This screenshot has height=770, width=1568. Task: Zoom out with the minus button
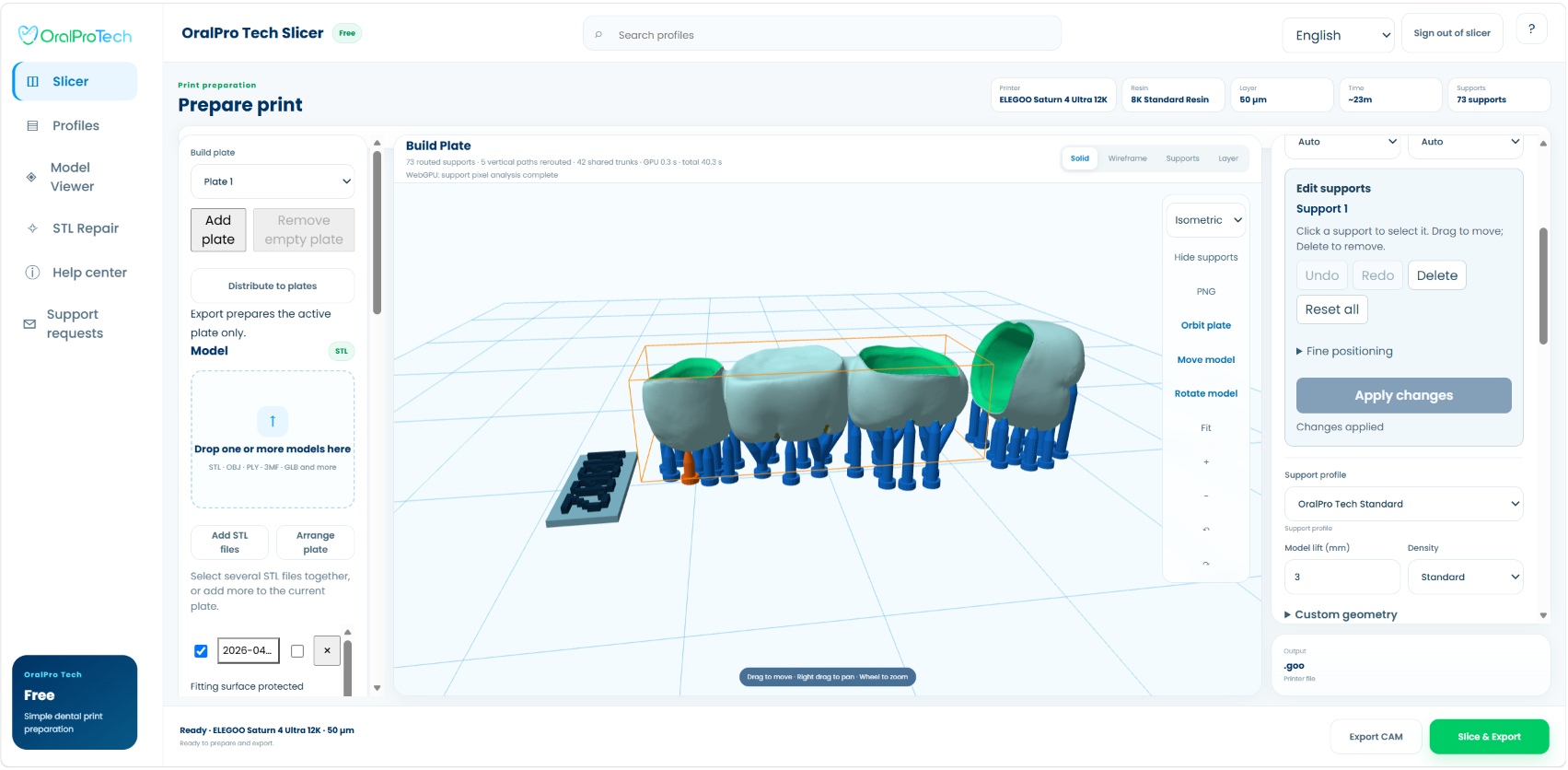click(1206, 496)
